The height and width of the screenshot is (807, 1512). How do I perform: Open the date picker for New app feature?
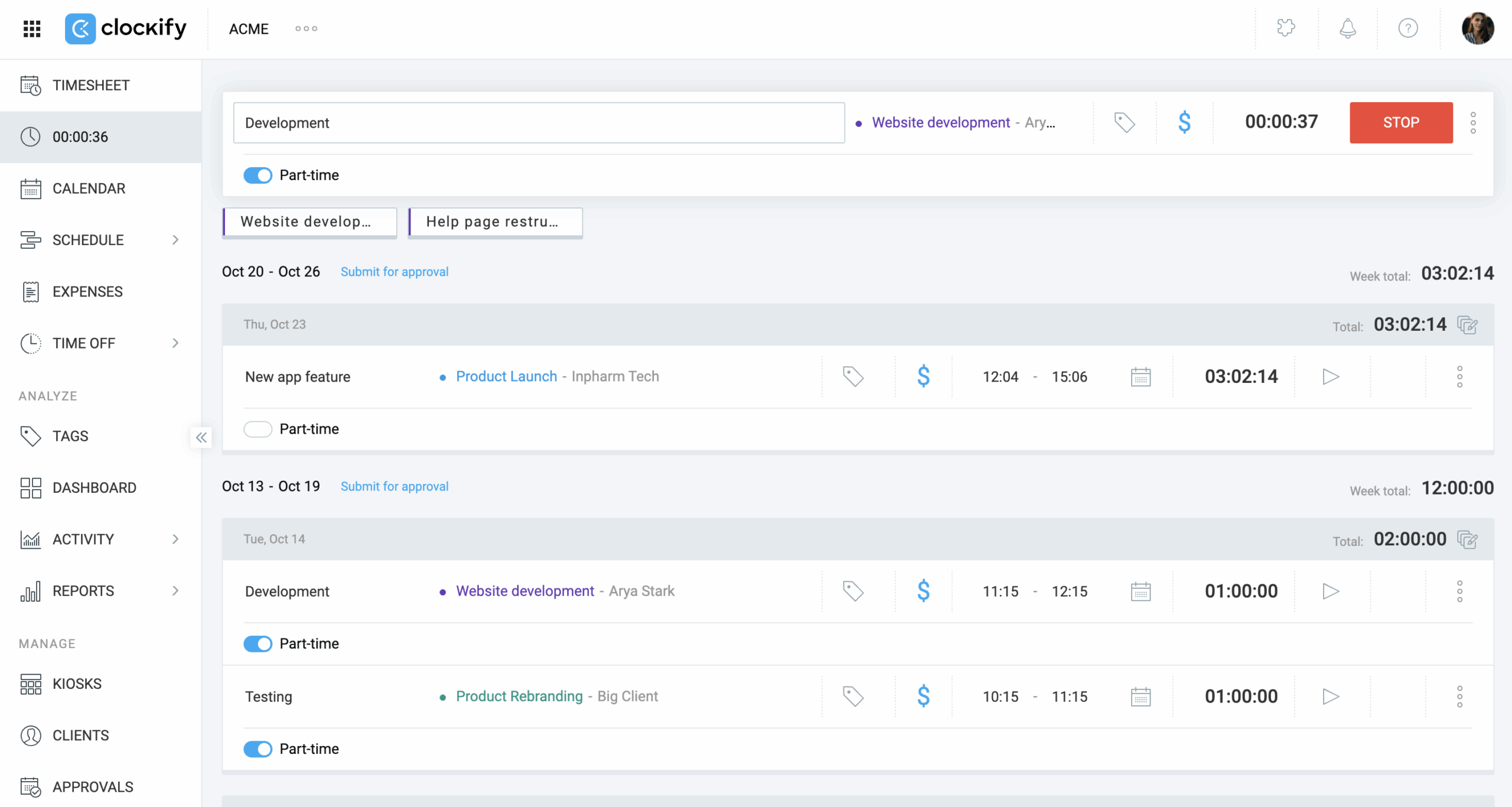pos(1140,377)
